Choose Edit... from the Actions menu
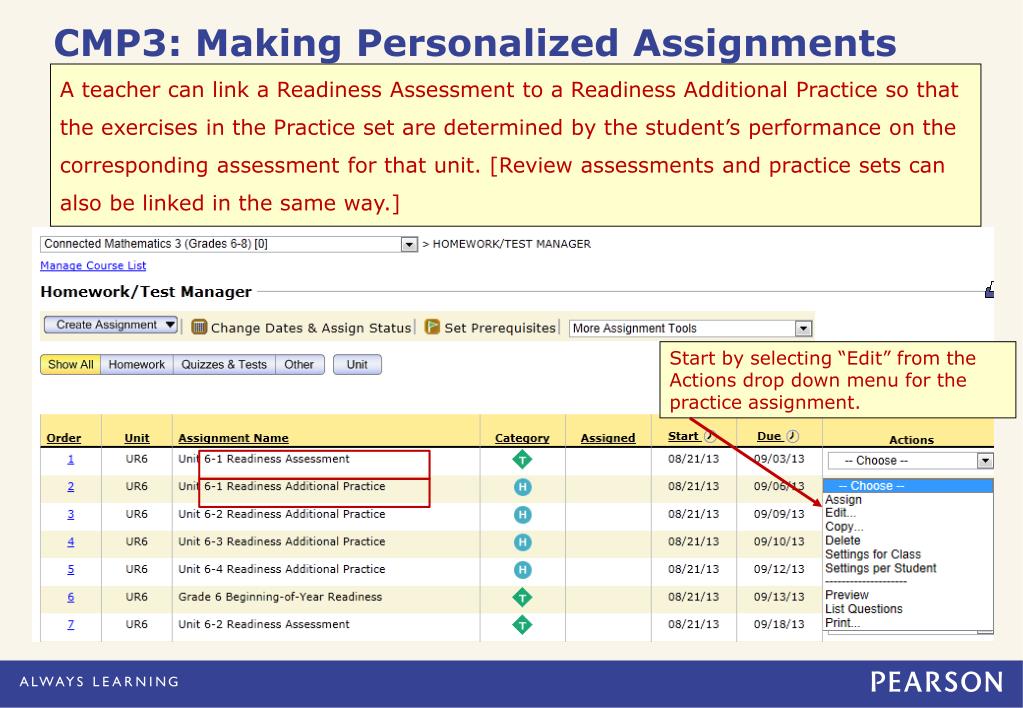Image resolution: width=1023 pixels, height=708 pixels. pos(840,513)
